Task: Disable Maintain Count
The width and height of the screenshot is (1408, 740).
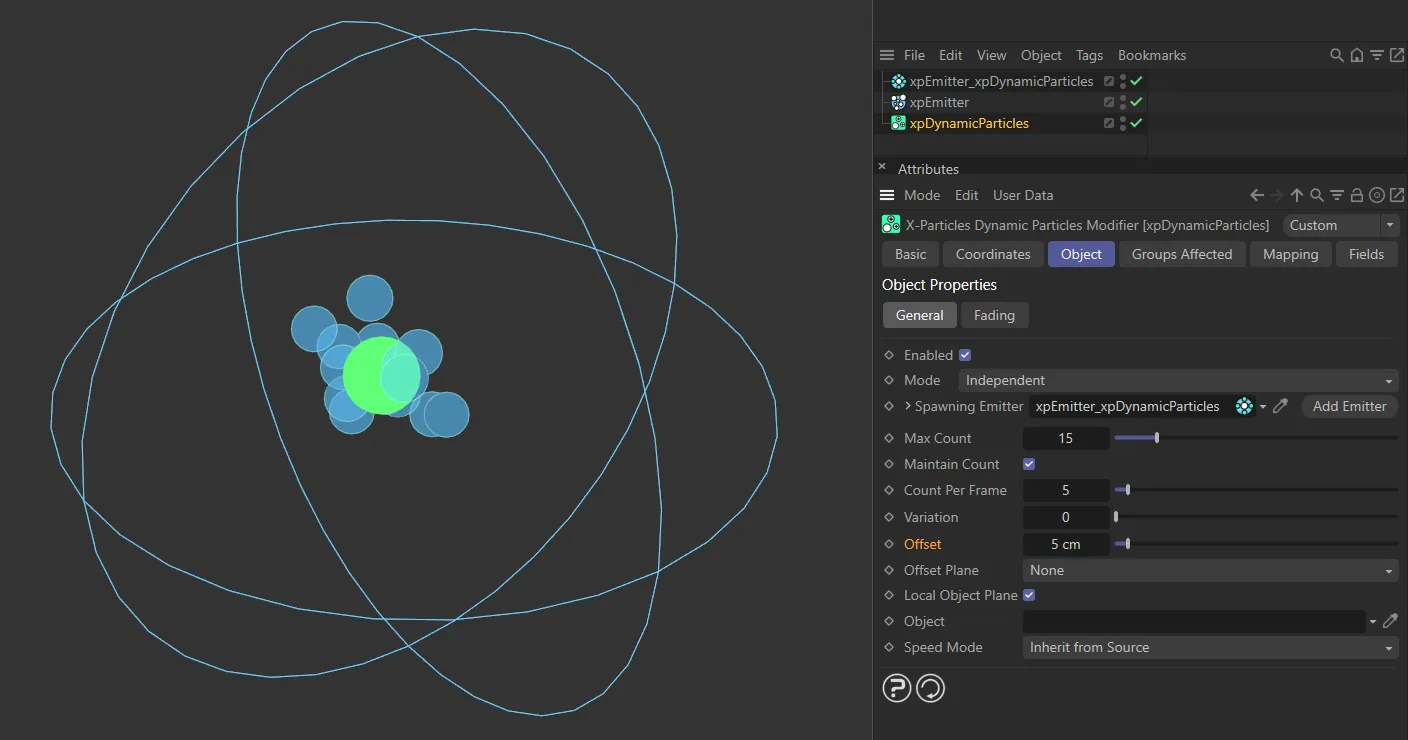Action: 1029,464
